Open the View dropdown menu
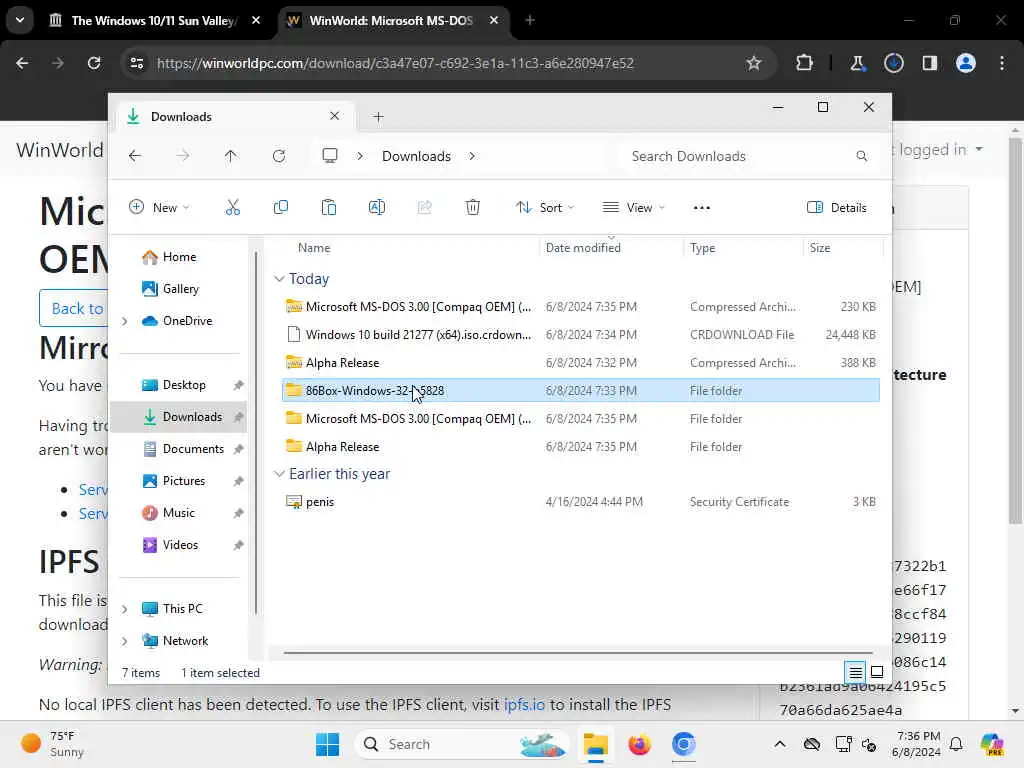The width and height of the screenshot is (1024, 768). tap(633, 208)
